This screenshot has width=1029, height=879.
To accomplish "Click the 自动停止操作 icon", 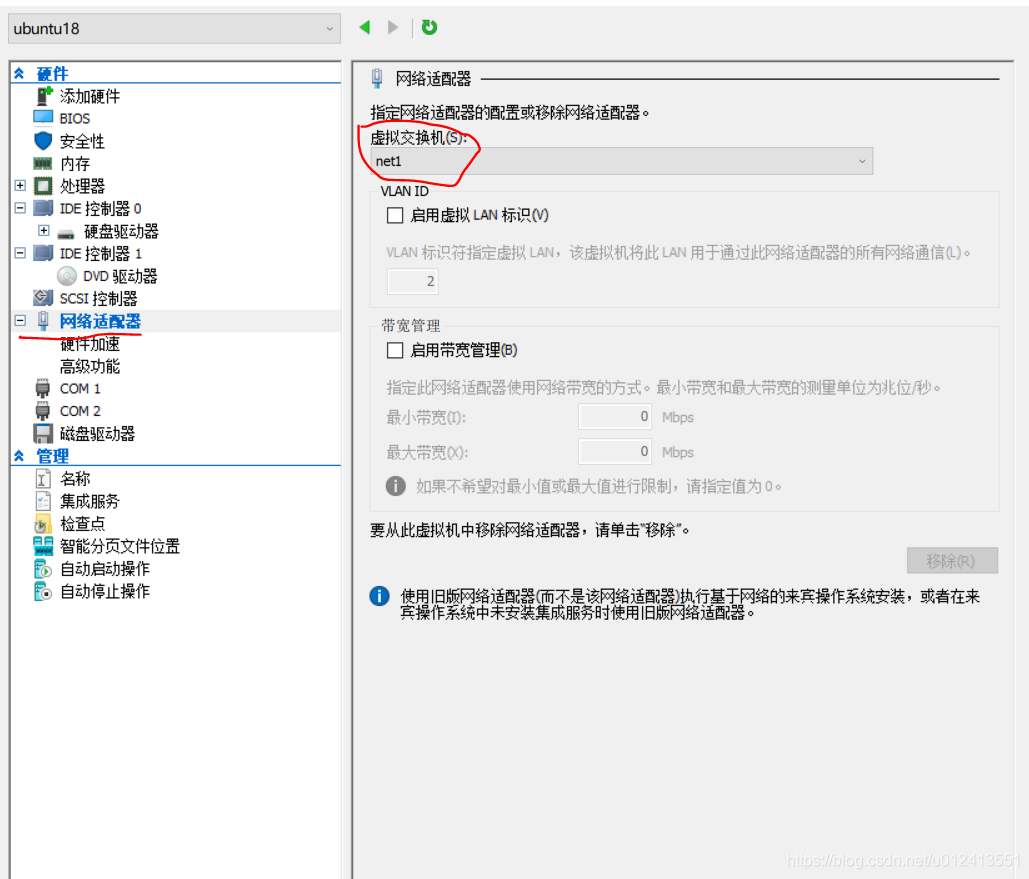I will (43, 591).
